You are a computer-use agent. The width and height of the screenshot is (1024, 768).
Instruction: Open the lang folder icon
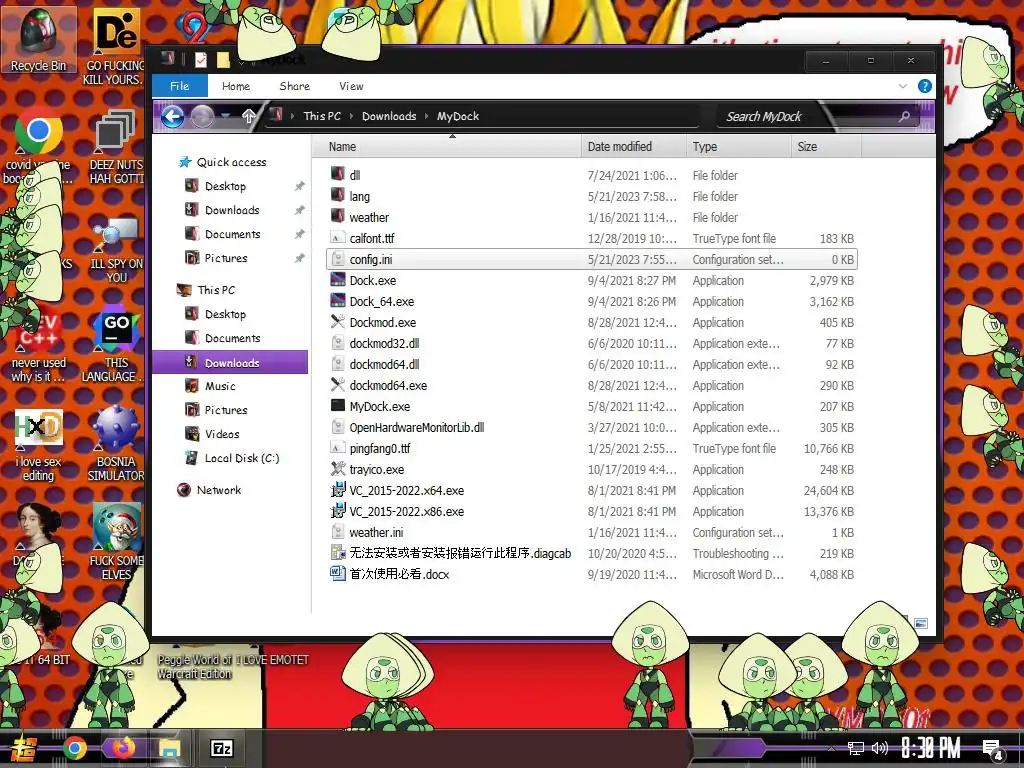[338, 195]
